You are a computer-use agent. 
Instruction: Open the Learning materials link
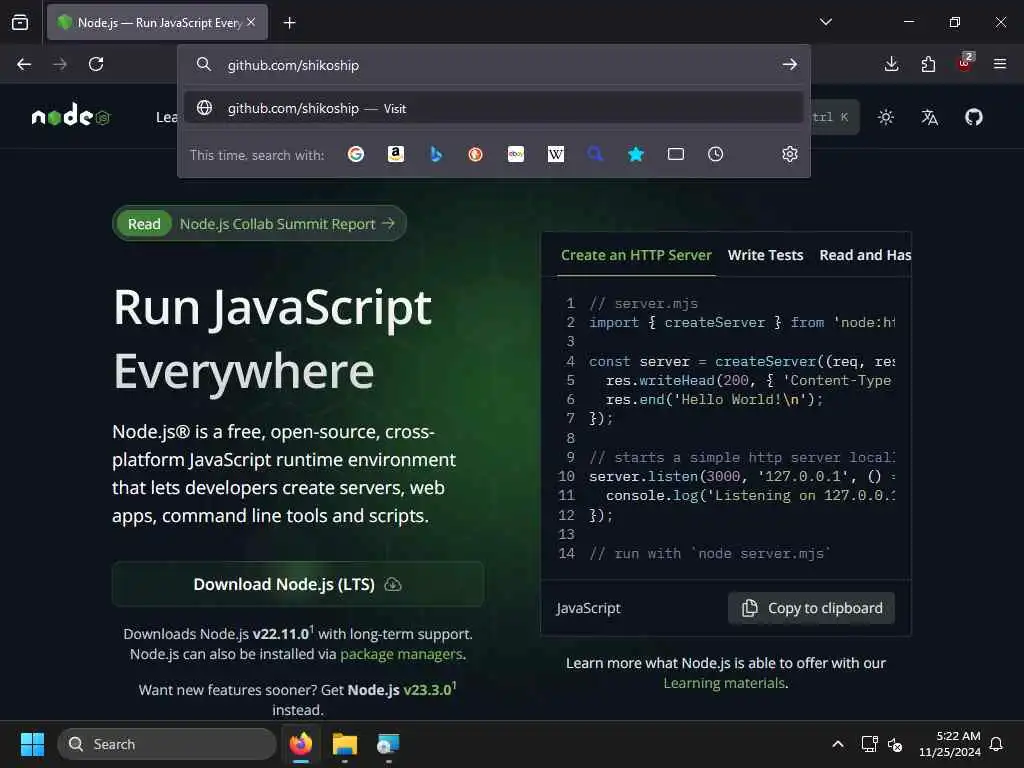(x=724, y=683)
